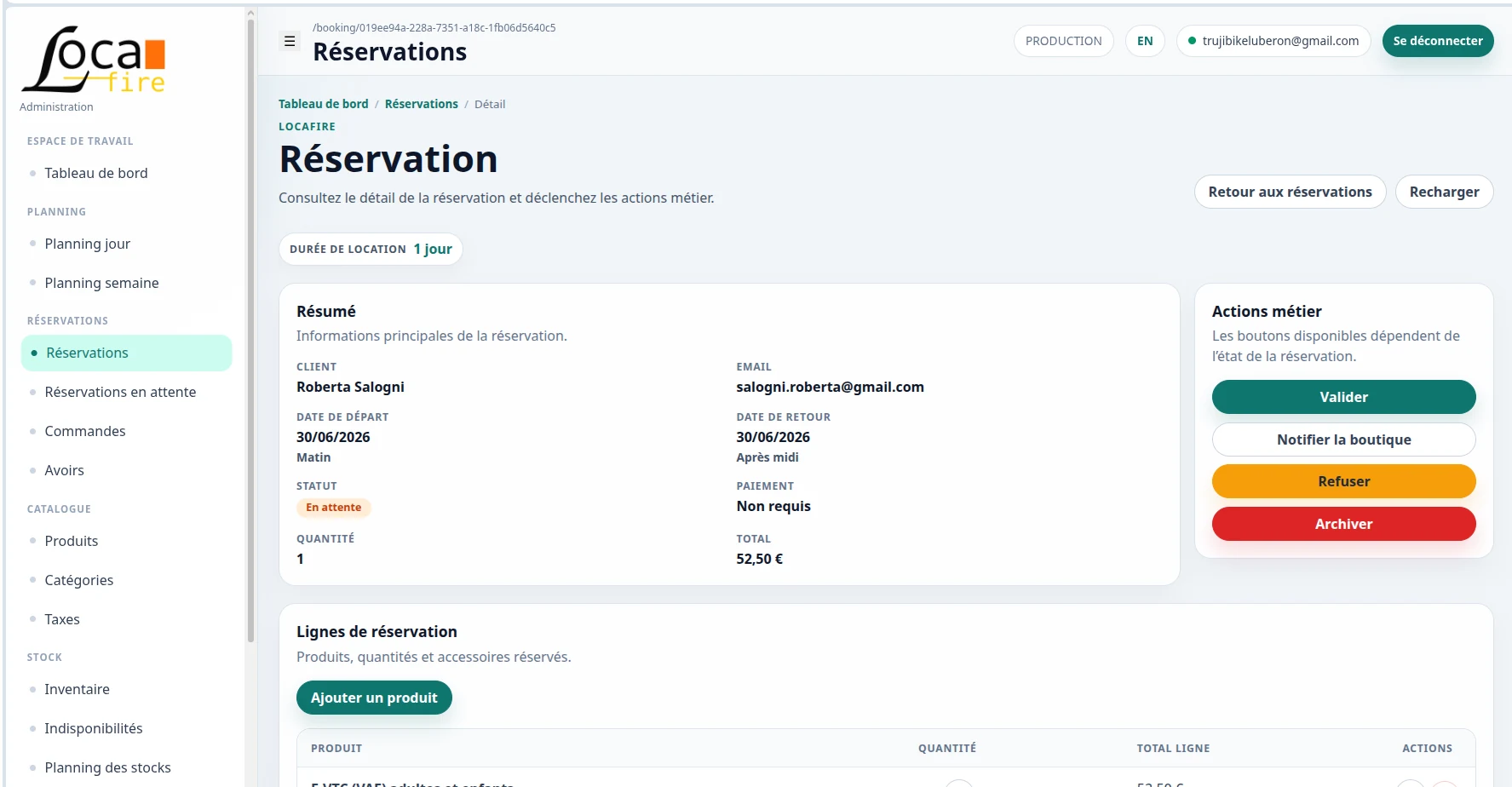Follow the Tableau de bord breadcrumb link

(x=324, y=104)
